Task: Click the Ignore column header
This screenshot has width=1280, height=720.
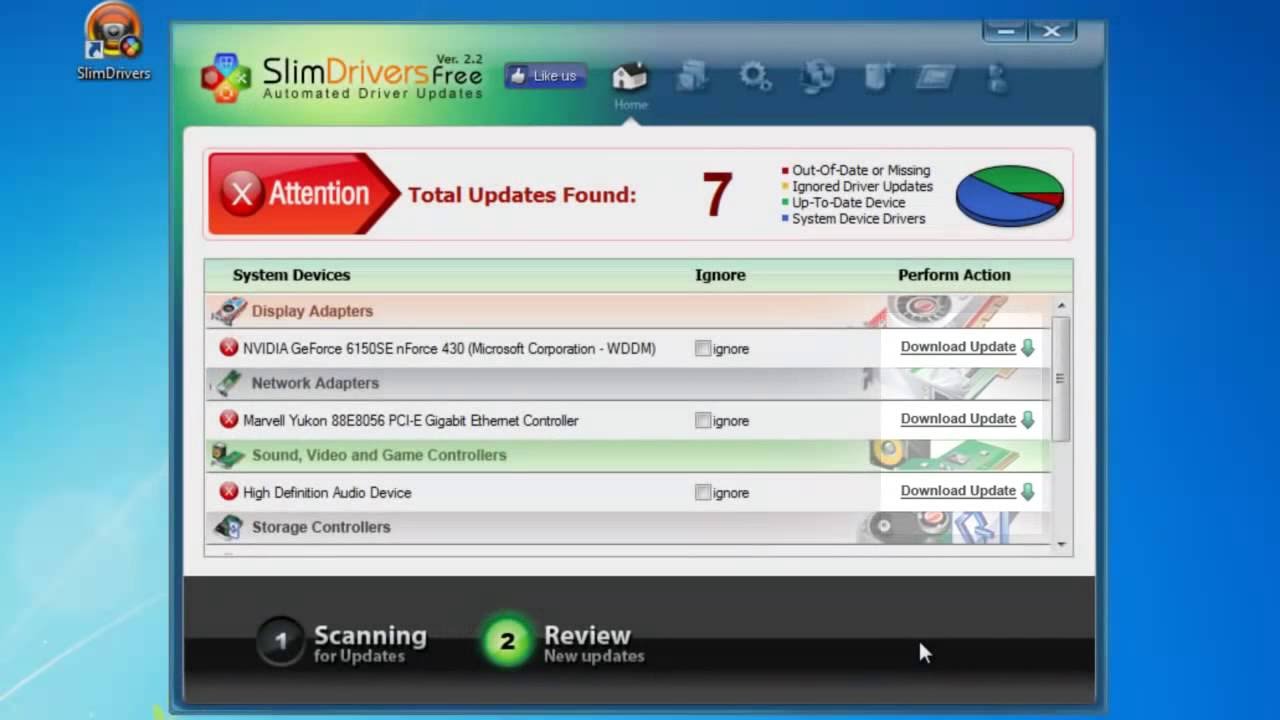Action: point(720,275)
